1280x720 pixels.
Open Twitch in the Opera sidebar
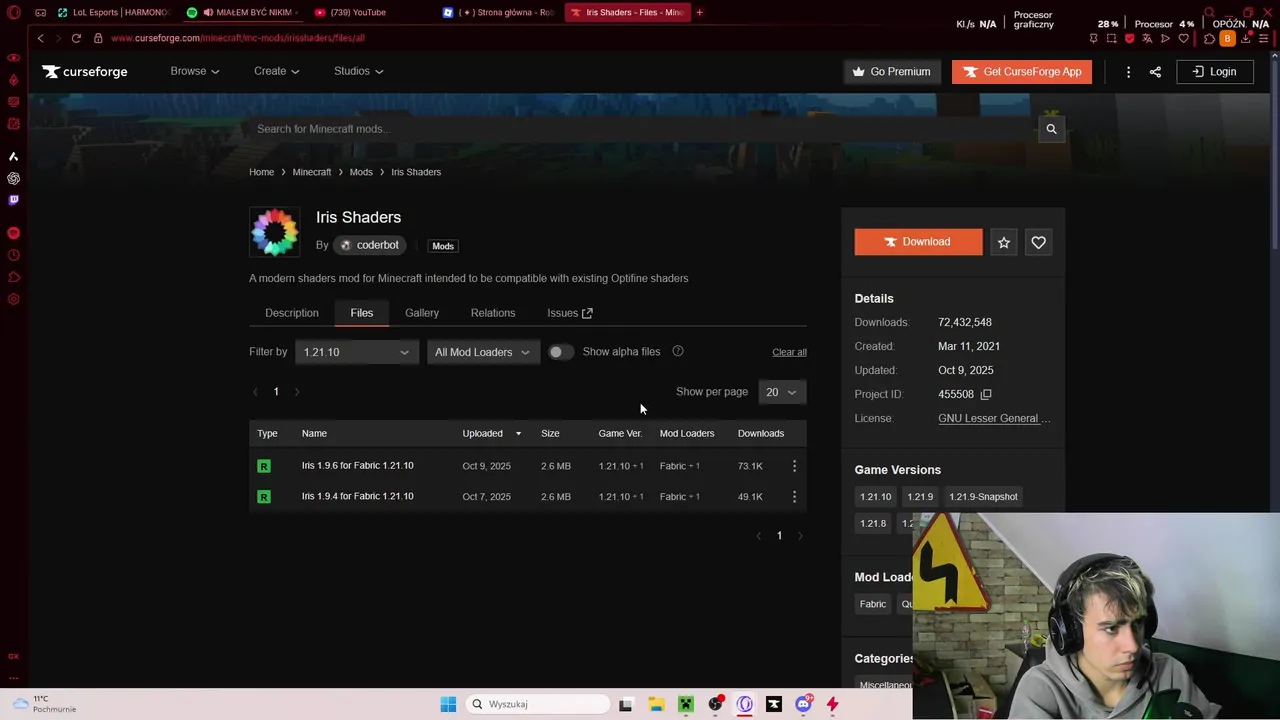pos(13,200)
